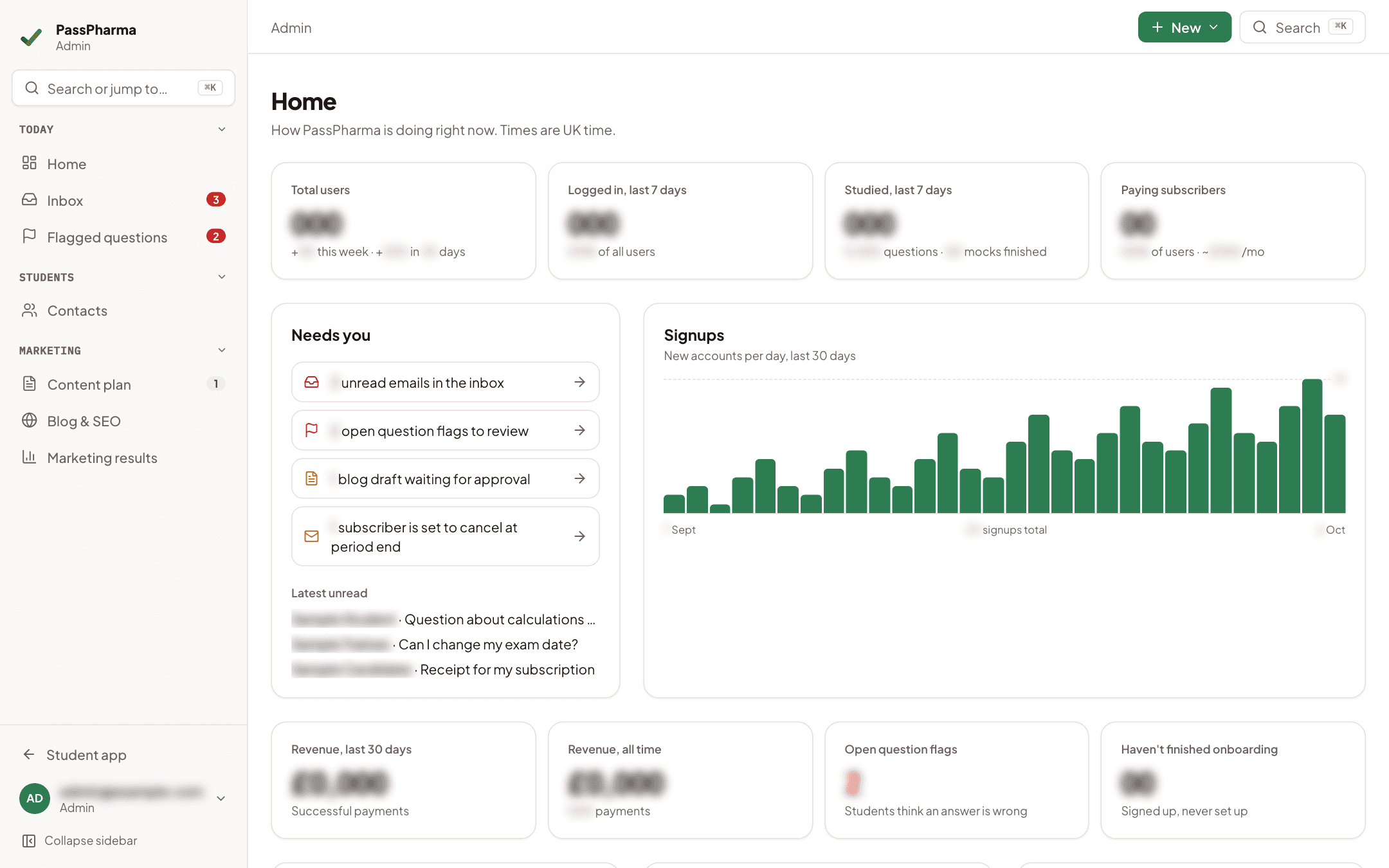Viewport: 1389px width, 868px height.
Task: Click the Admin breadcrumb at top
Action: (291, 28)
